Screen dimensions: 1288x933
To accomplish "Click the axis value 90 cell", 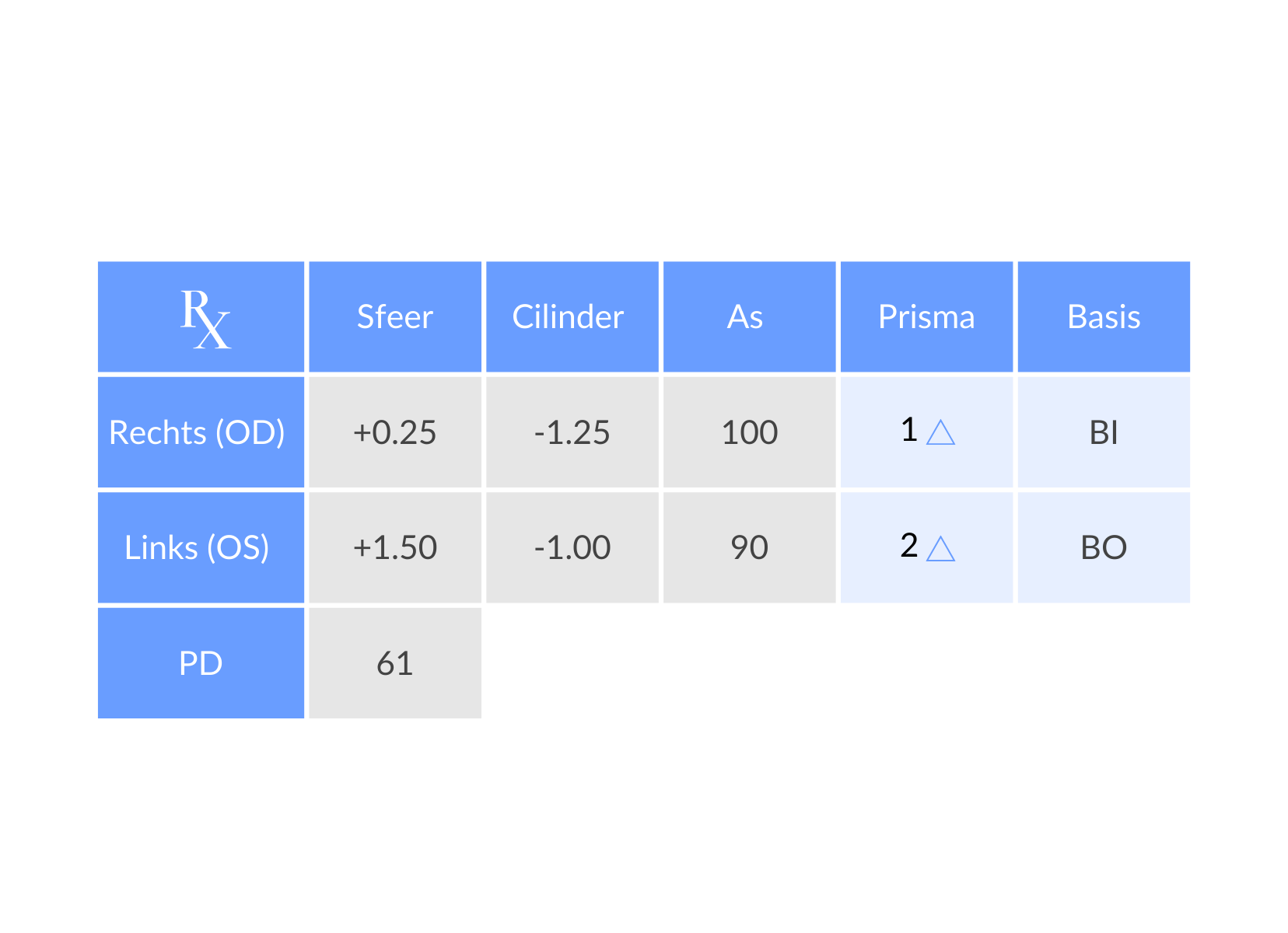I will pyautogui.click(x=749, y=547).
